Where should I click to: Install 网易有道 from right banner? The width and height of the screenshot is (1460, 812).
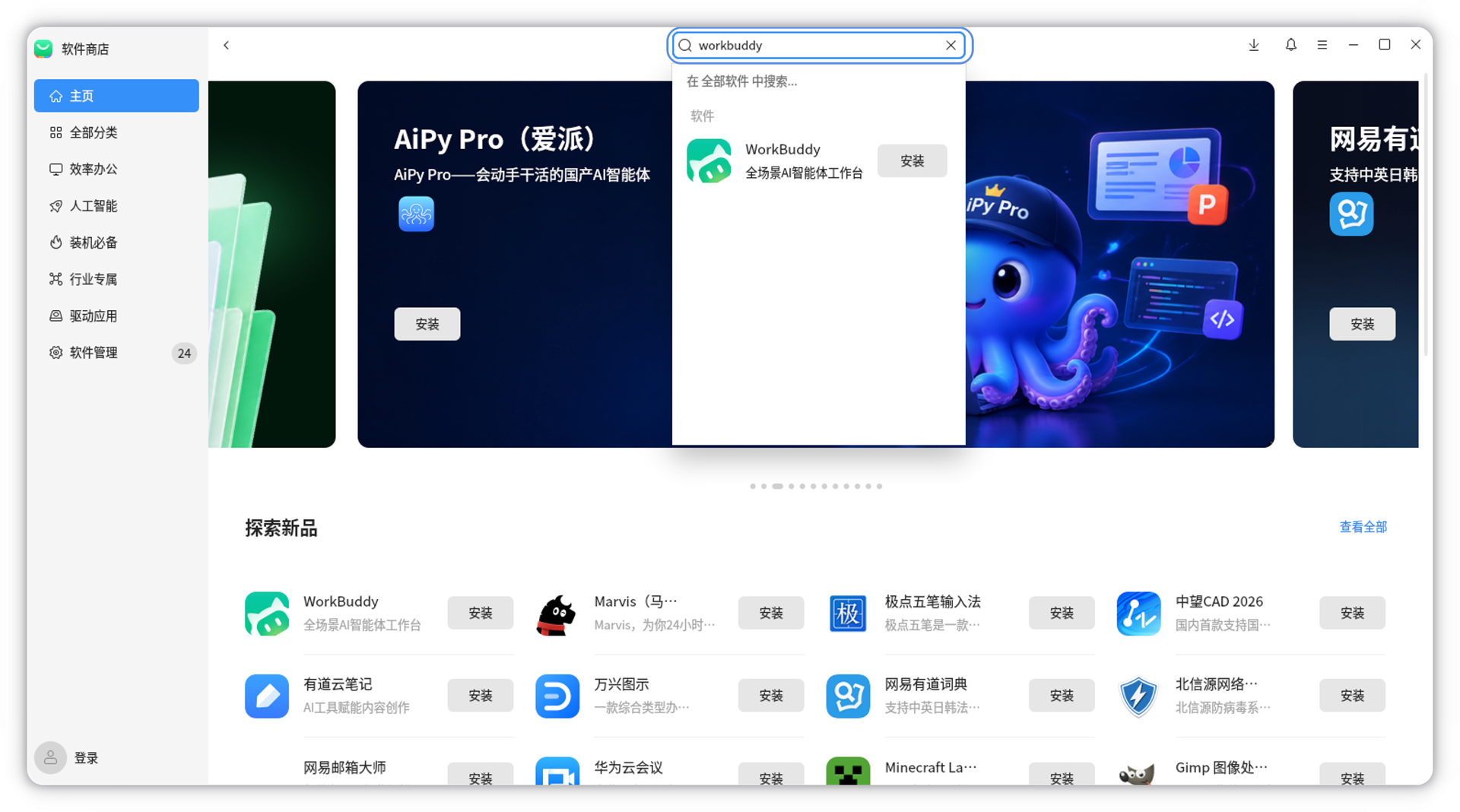coord(1362,324)
